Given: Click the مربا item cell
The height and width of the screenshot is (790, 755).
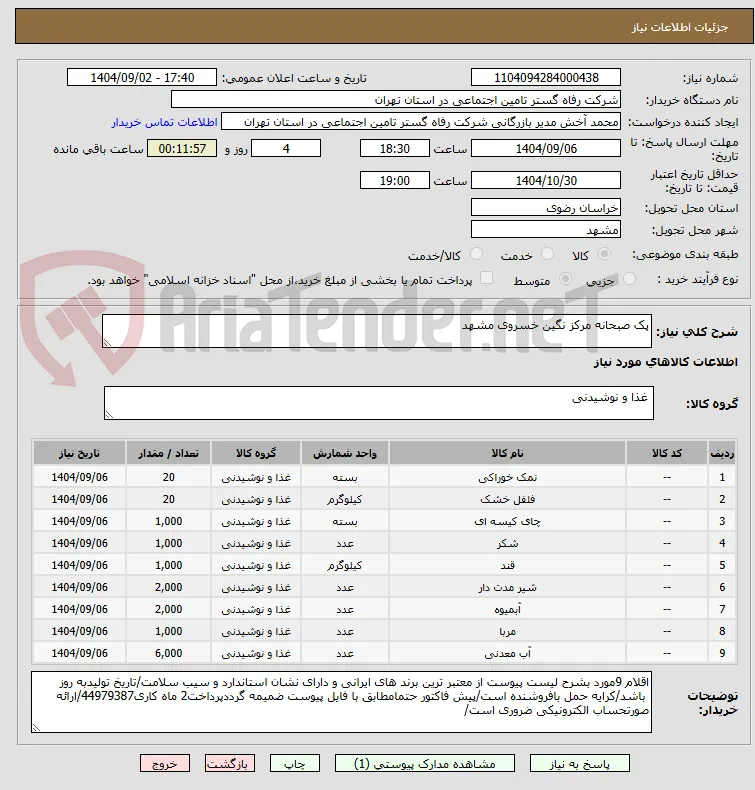Looking at the screenshot, I should (507, 631).
